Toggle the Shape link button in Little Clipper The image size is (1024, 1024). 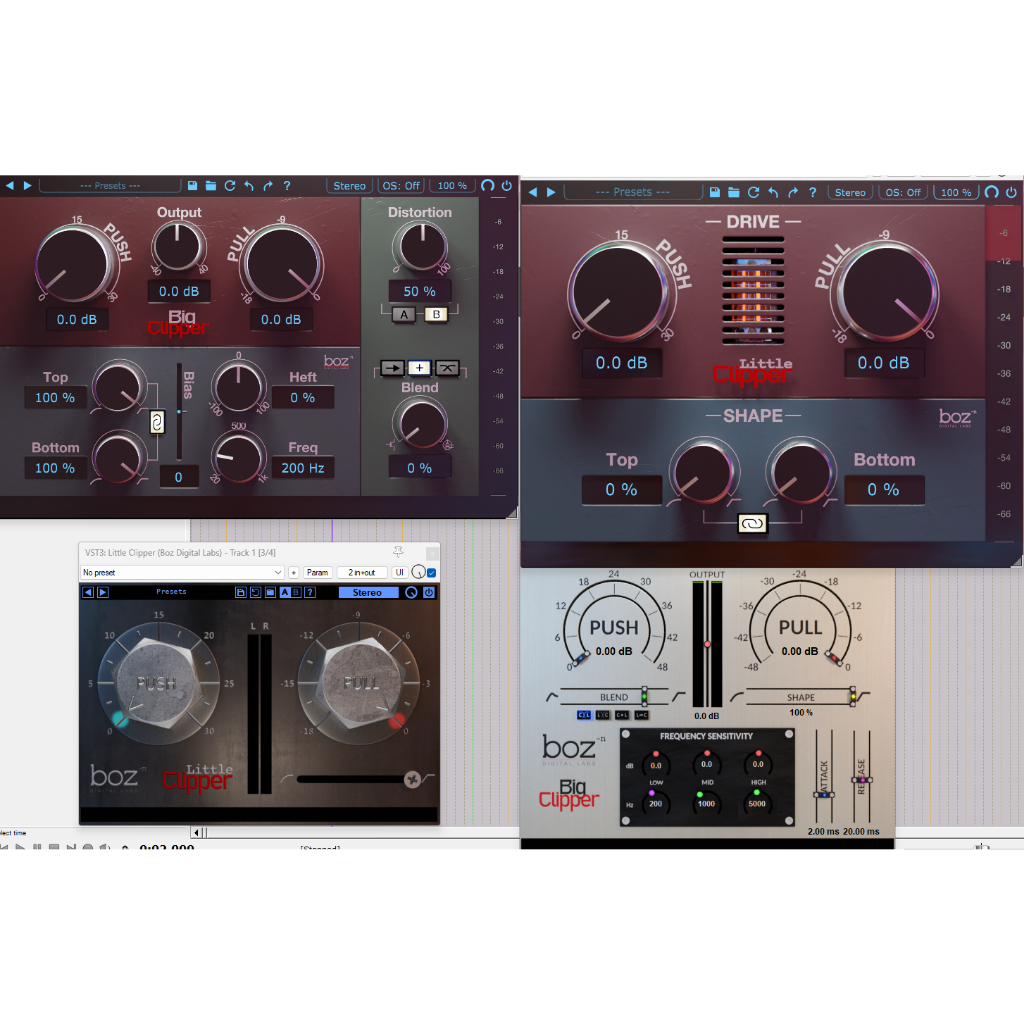coord(751,523)
